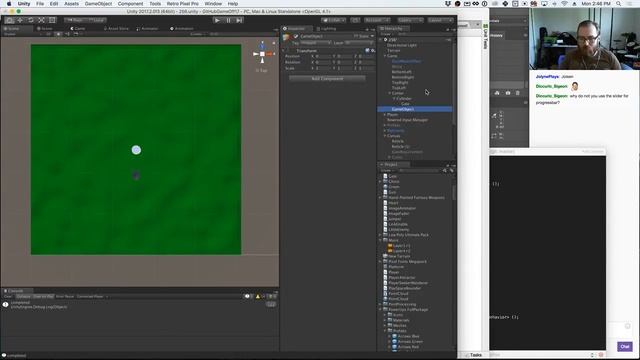Click the Add Component button

click(x=327, y=78)
